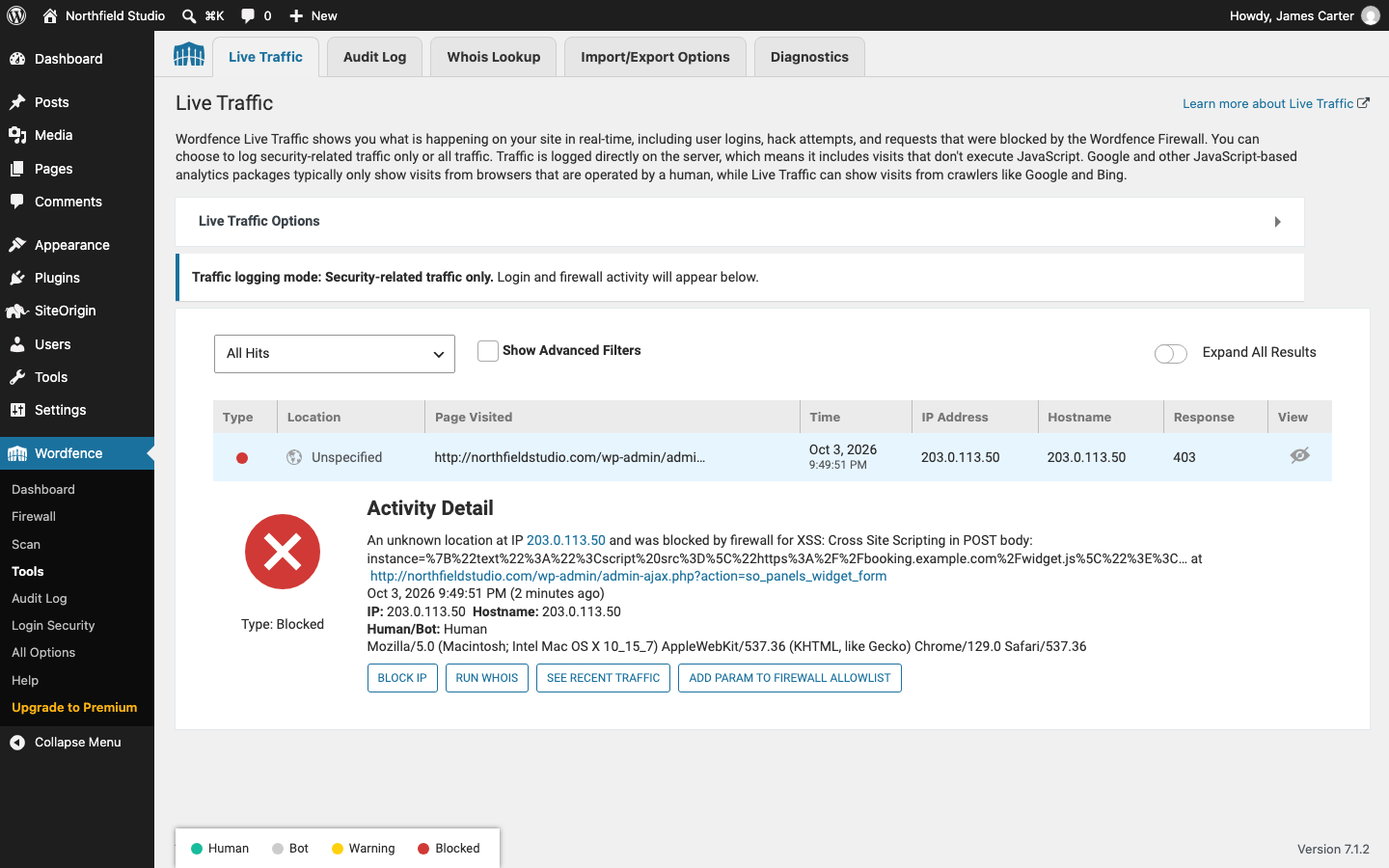The image size is (1389, 868).
Task: Click the Pages icon in sidebar
Action: 17,169
